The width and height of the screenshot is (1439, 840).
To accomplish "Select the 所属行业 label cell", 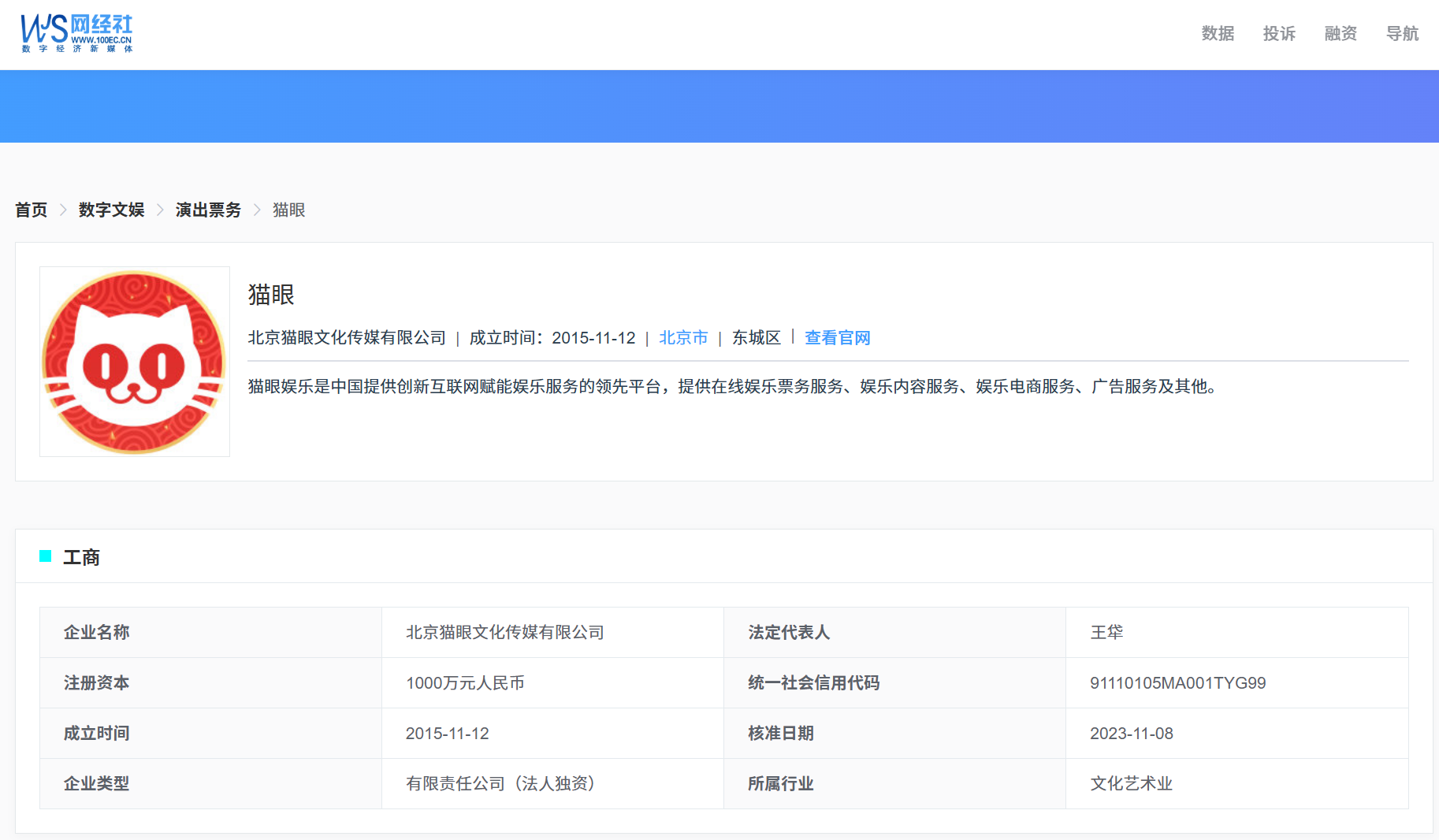I will (894, 783).
